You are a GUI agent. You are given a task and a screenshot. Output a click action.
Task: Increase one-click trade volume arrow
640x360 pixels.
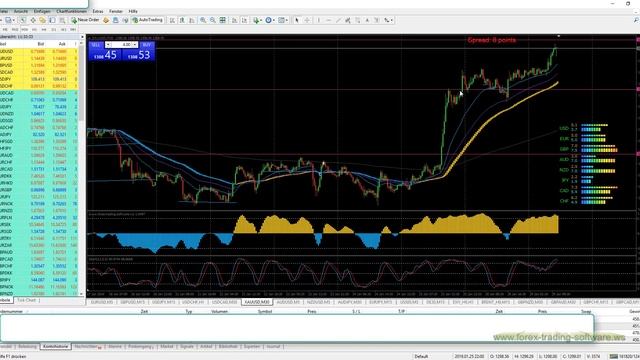point(135,44)
